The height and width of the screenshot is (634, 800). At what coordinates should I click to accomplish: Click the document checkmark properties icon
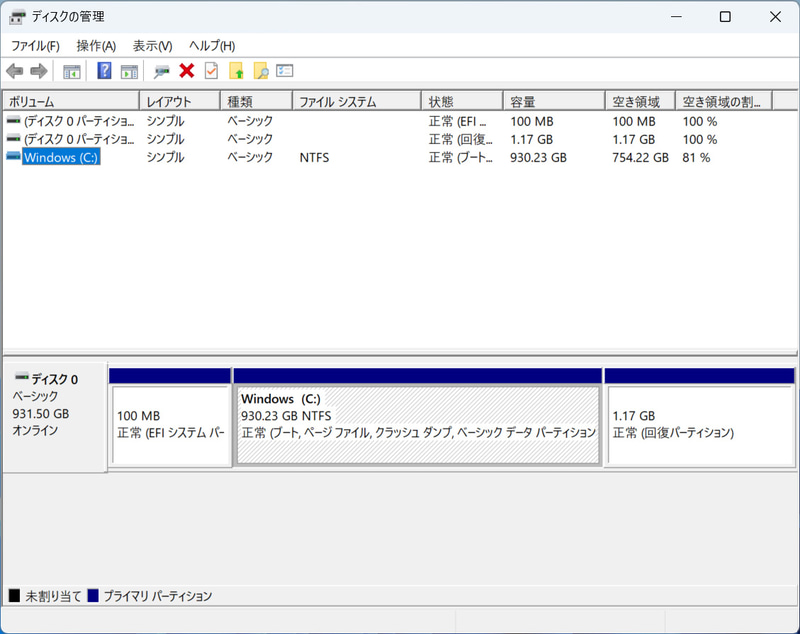[211, 71]
